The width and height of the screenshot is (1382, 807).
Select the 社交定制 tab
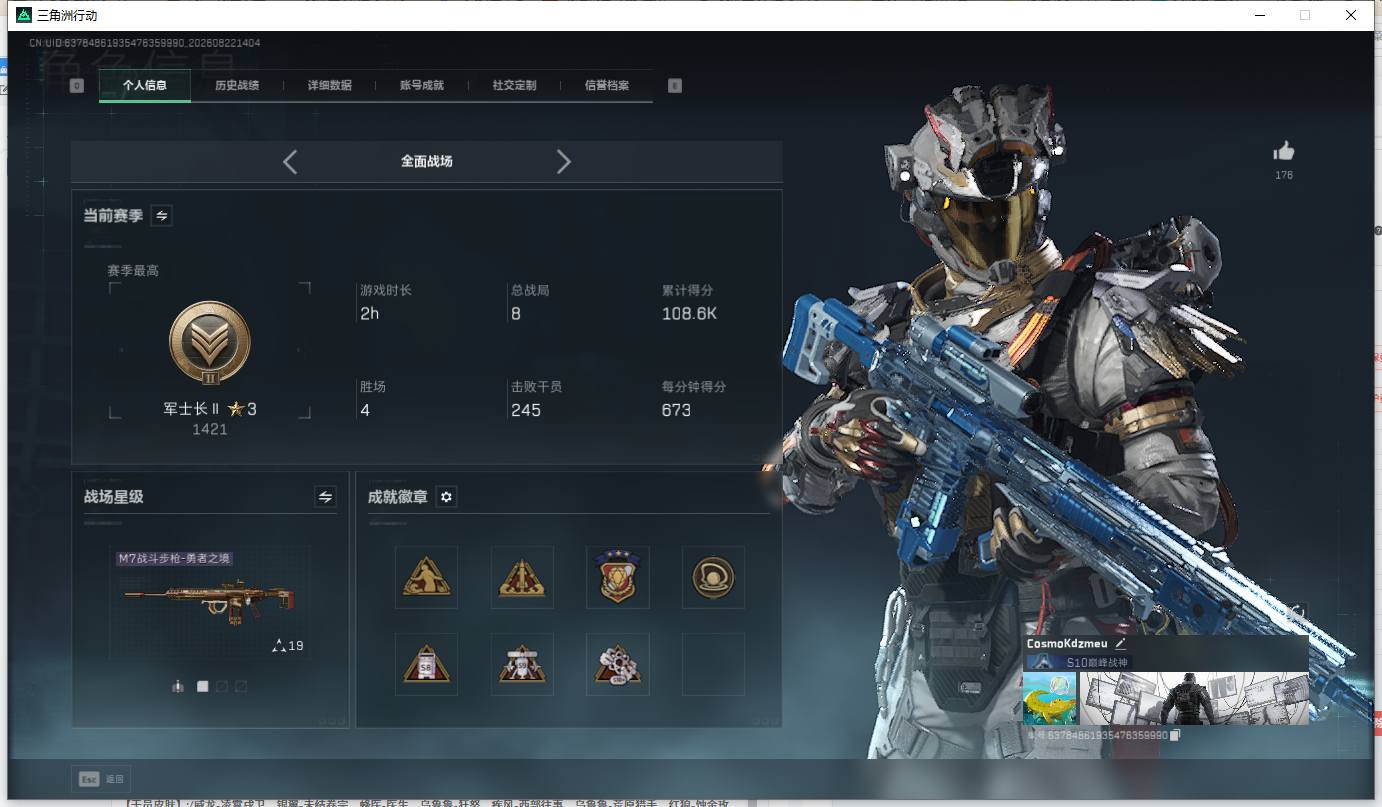pyautogui.click(x=514, y=85)
